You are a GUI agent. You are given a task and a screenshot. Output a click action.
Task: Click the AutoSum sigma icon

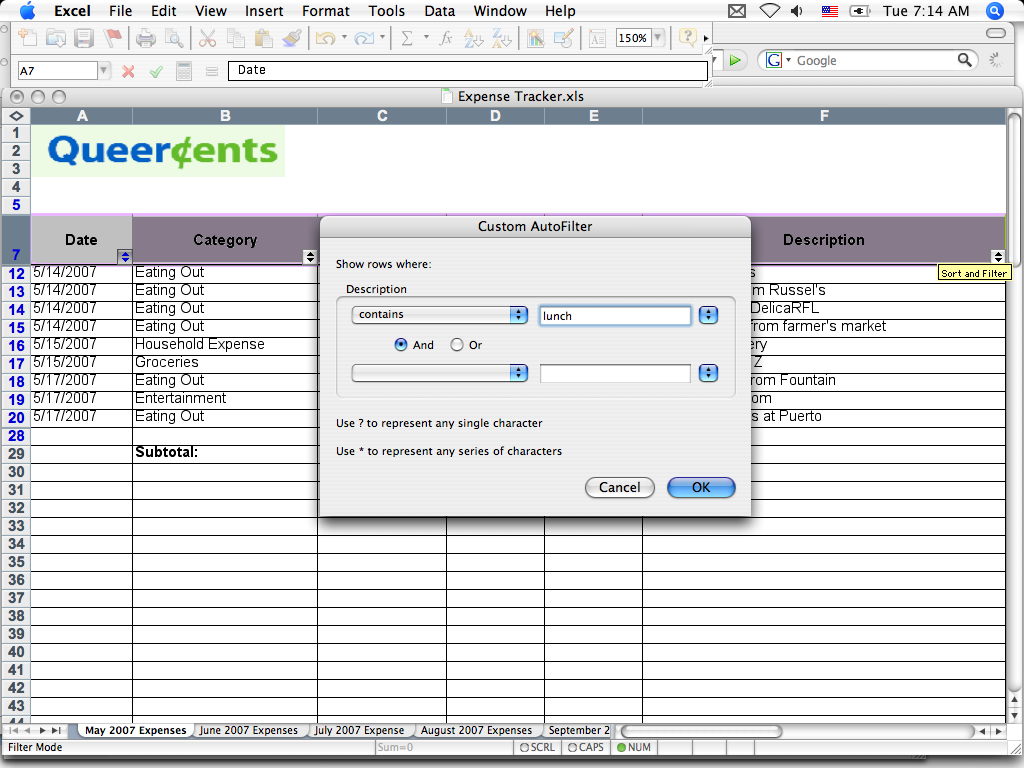pyautogui.click(x=407, y=39)
